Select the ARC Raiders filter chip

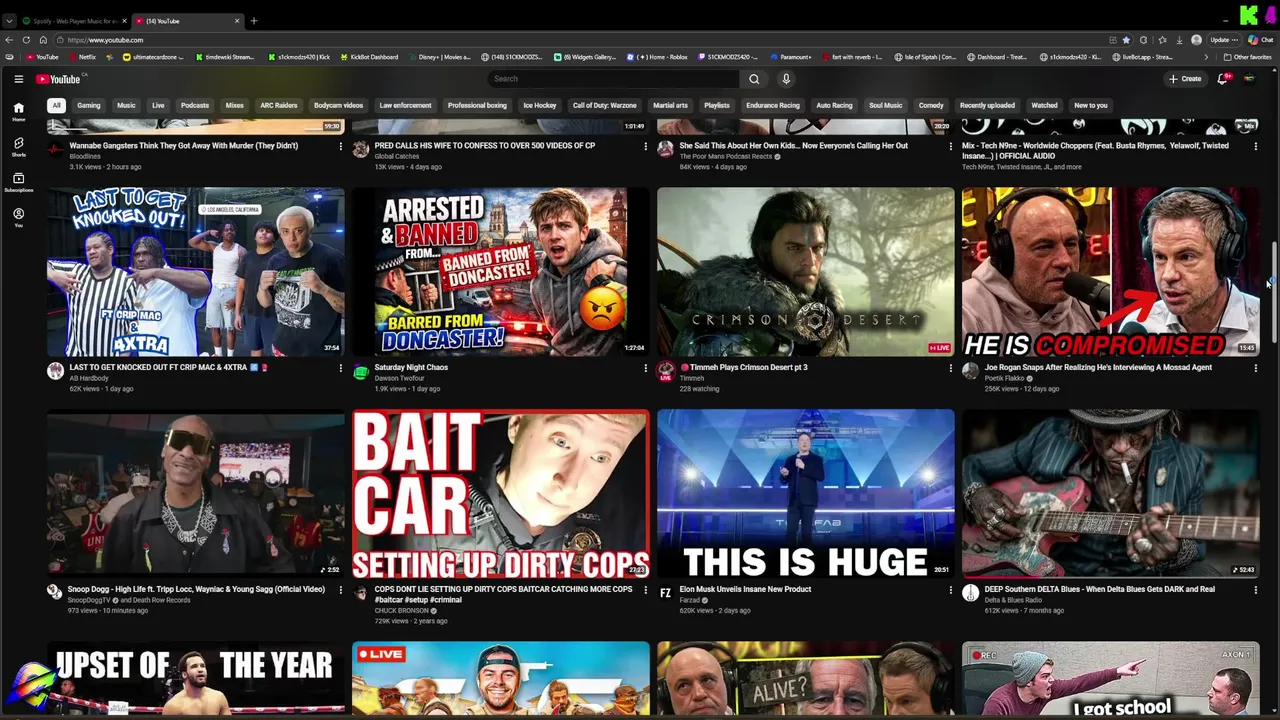279,105
